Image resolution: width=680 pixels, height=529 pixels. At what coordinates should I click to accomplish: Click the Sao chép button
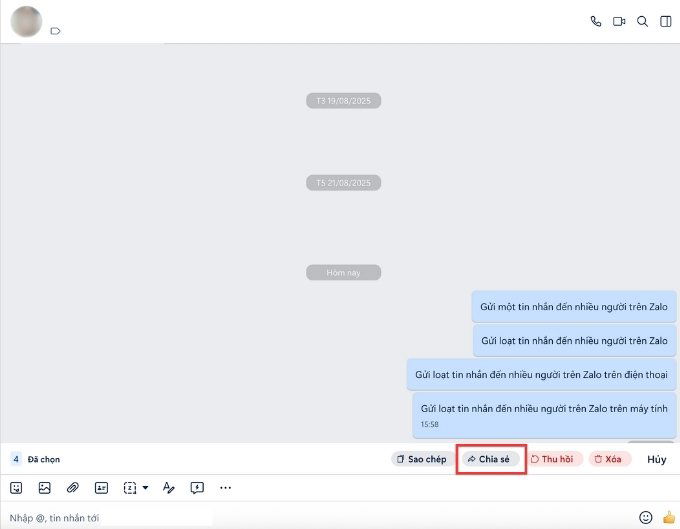coord(421,459)
